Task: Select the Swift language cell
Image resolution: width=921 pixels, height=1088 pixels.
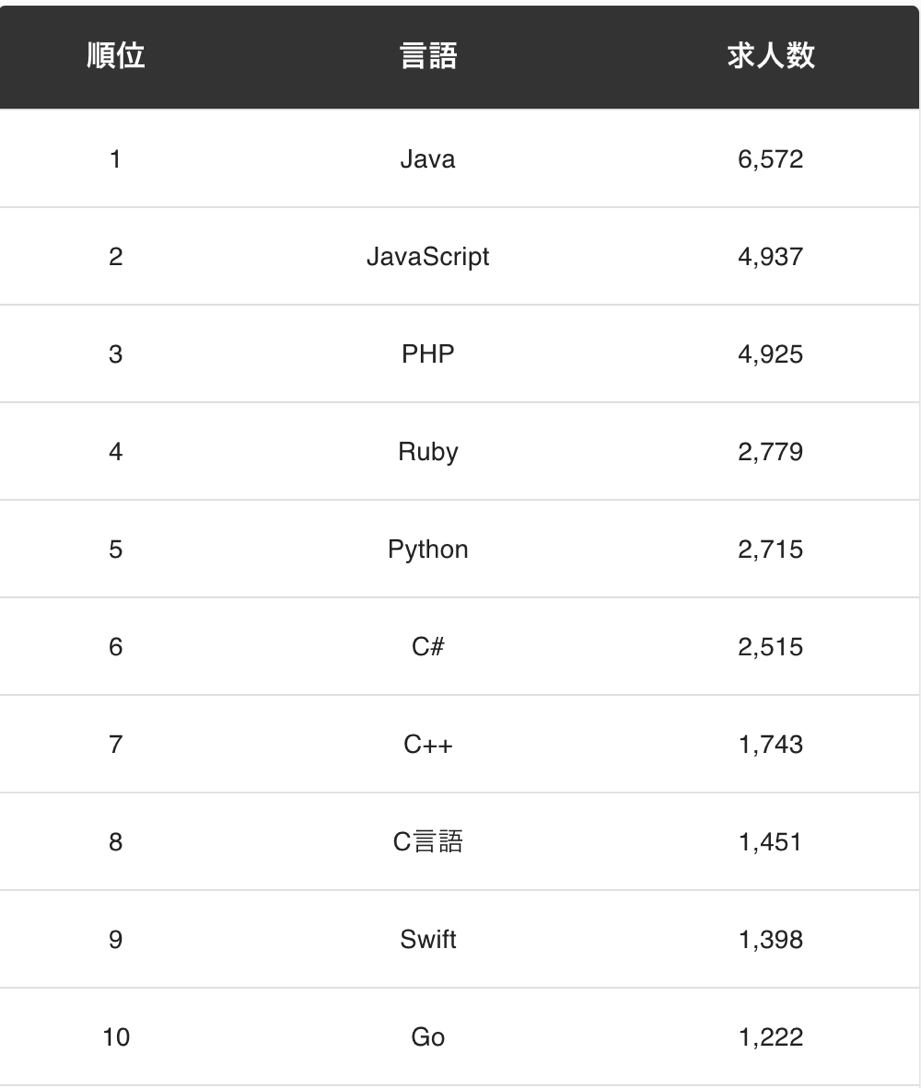Action: point(428,940)
